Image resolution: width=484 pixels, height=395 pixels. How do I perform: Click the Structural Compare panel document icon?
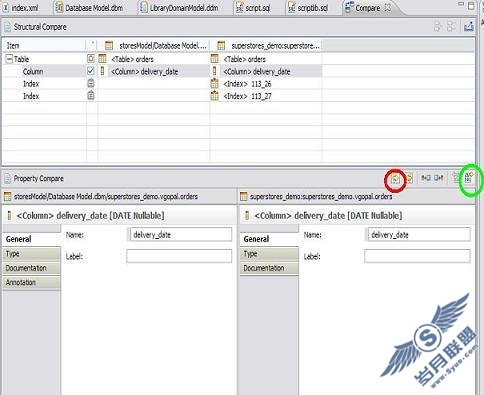(x=7, y=27)
